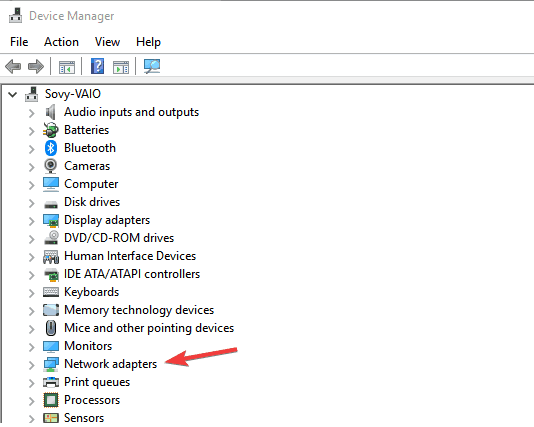The image size is (534, 427).
Task: Open the View menu
Action: click(x=107, y=42)
